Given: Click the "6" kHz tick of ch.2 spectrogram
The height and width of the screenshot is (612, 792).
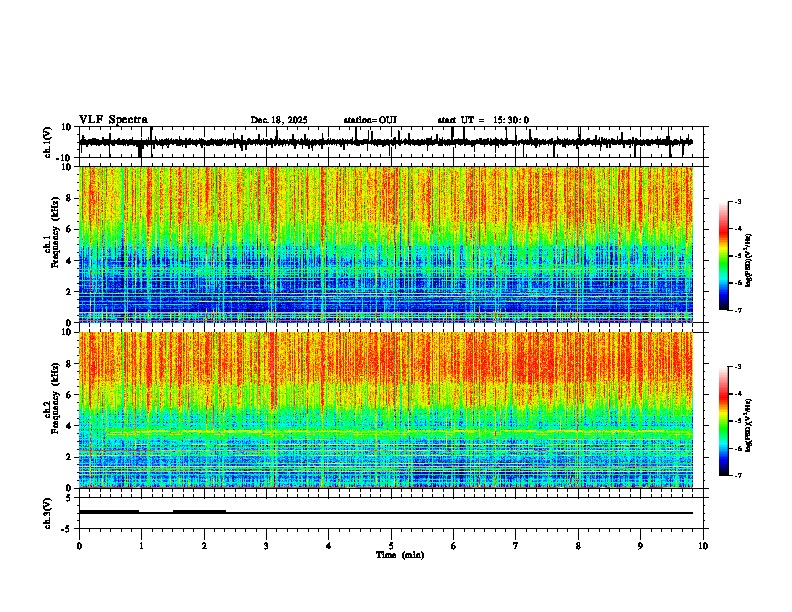Looking at the screenshot, I should (x=69, y=395).
